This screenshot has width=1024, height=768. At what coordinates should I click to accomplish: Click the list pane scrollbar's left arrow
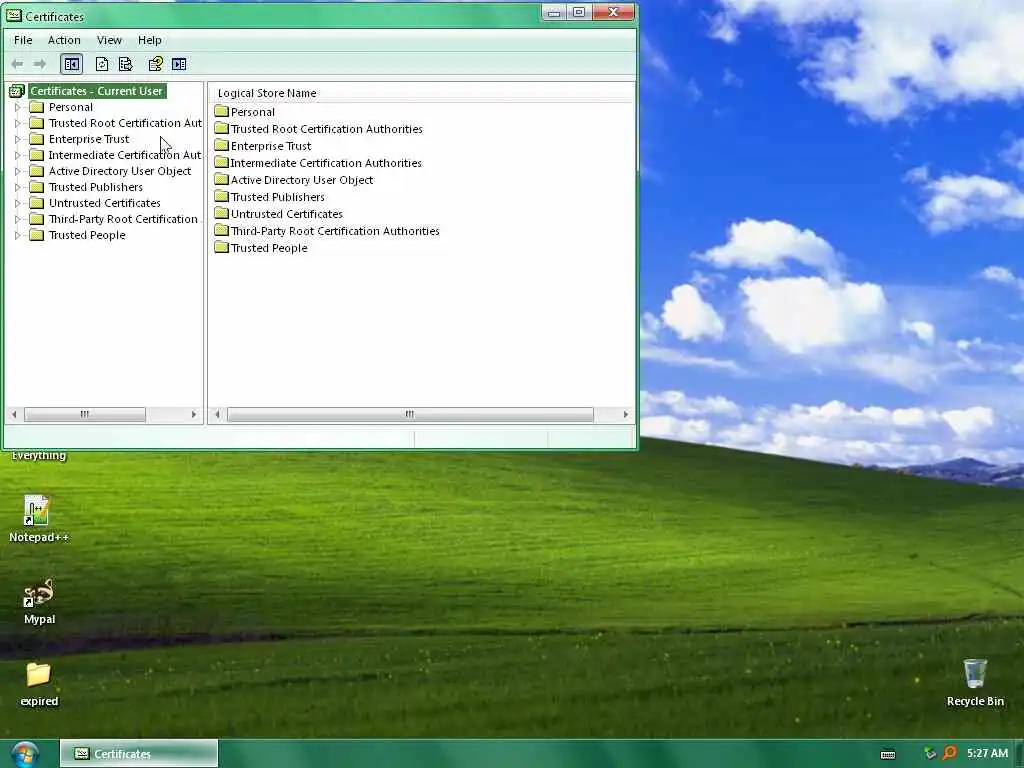pyautogui.click(x=217, y=414)
